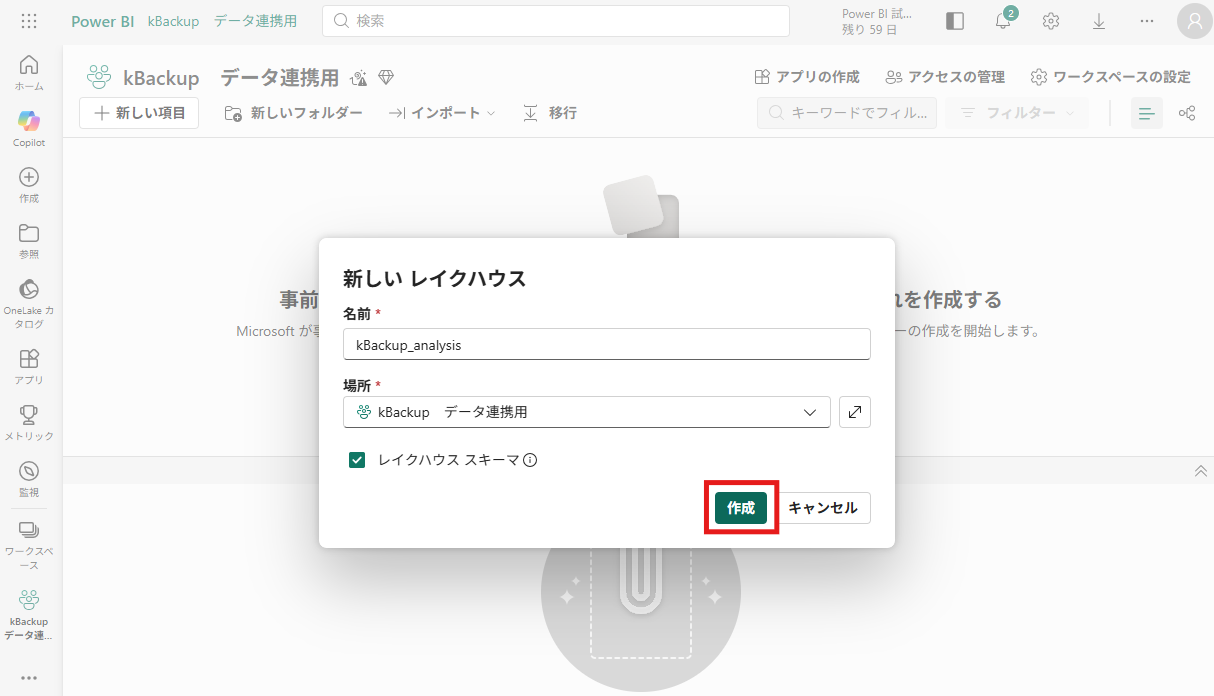Click the download icon in header
This screenshot has width=1214, height=696.
(1099, 21)
